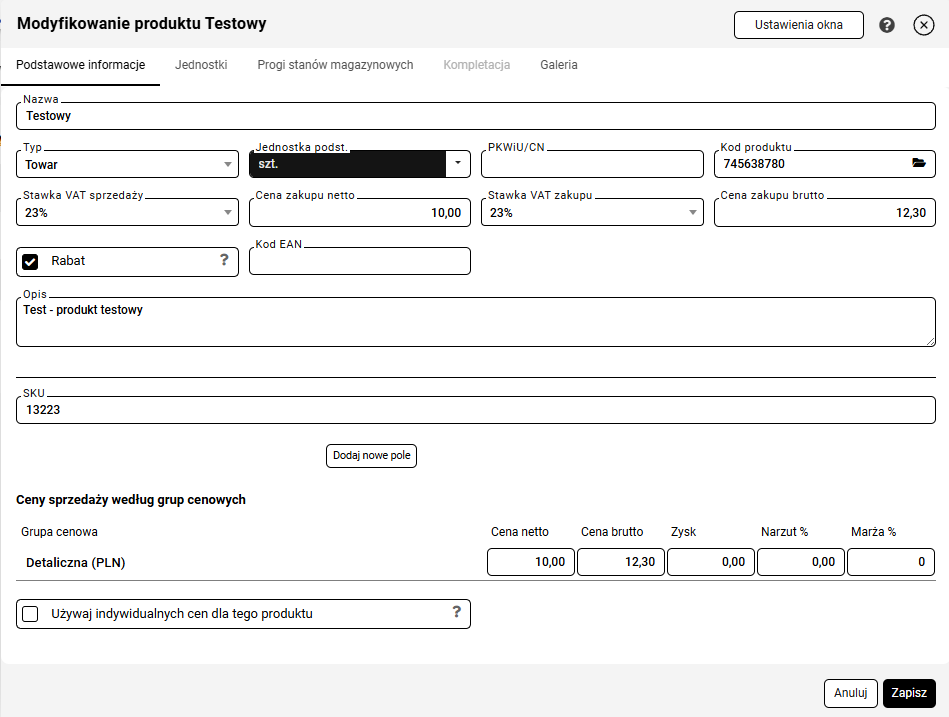
Task: Click the help question mark icon in header
Action: (886, 25)
